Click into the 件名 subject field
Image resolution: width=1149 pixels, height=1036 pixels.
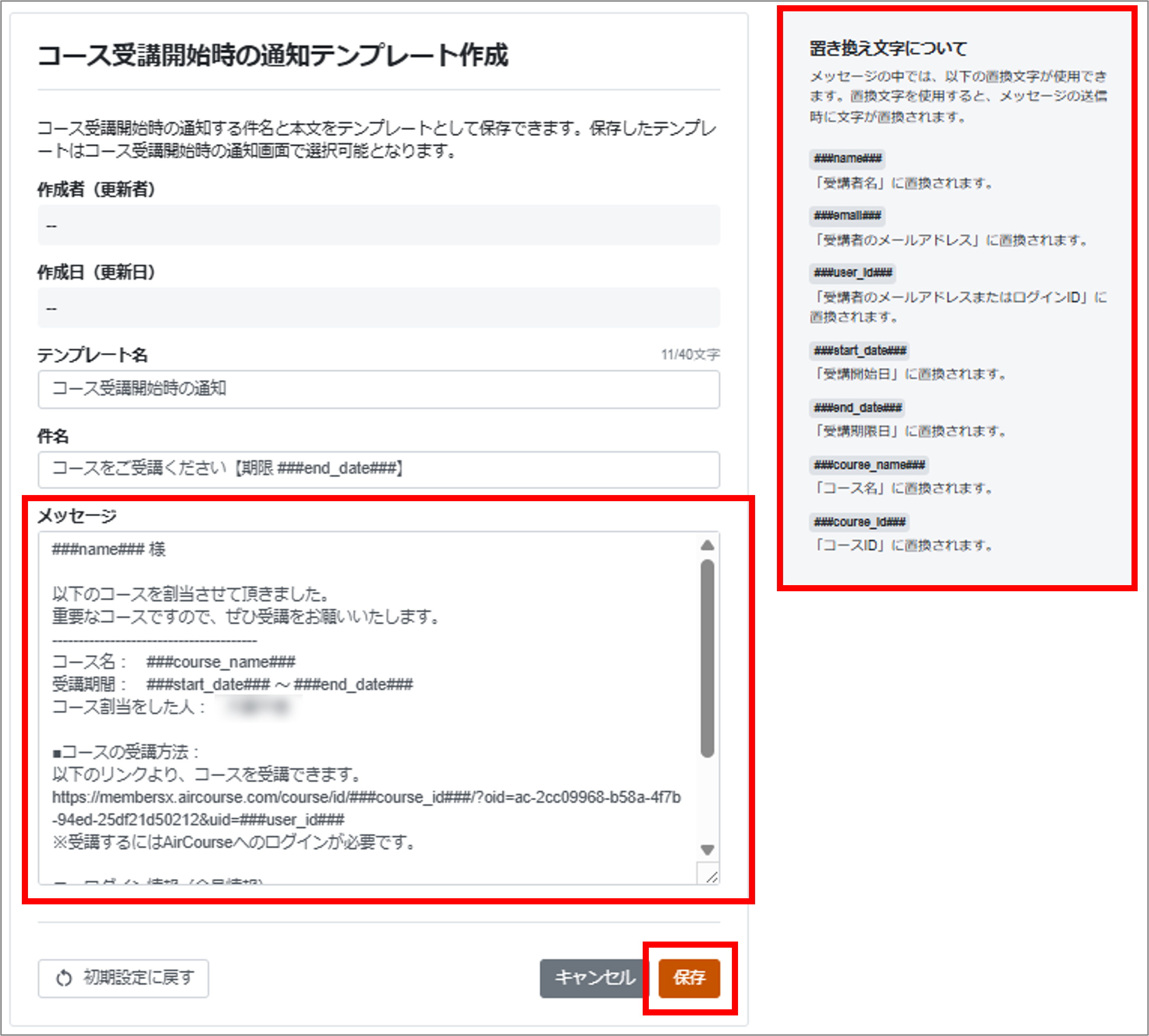[379, 469]
